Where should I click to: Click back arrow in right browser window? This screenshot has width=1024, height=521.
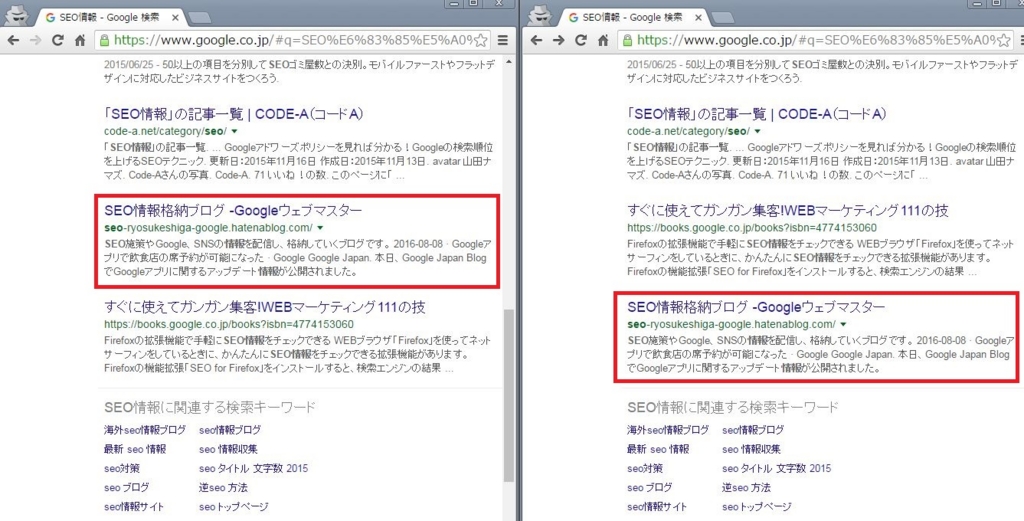[x=536, y=40]
